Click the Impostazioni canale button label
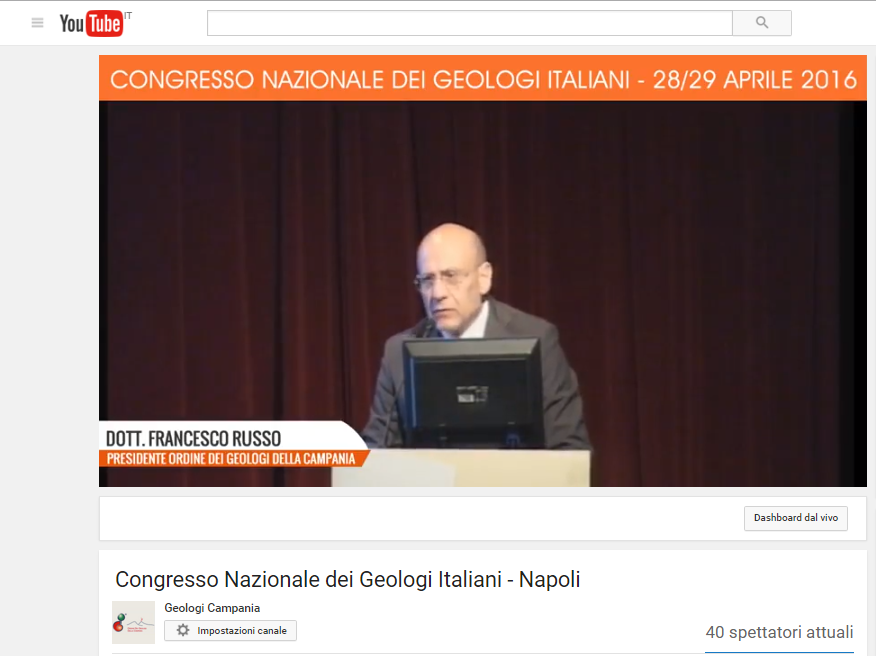876x656 pixels. [242, 631]
